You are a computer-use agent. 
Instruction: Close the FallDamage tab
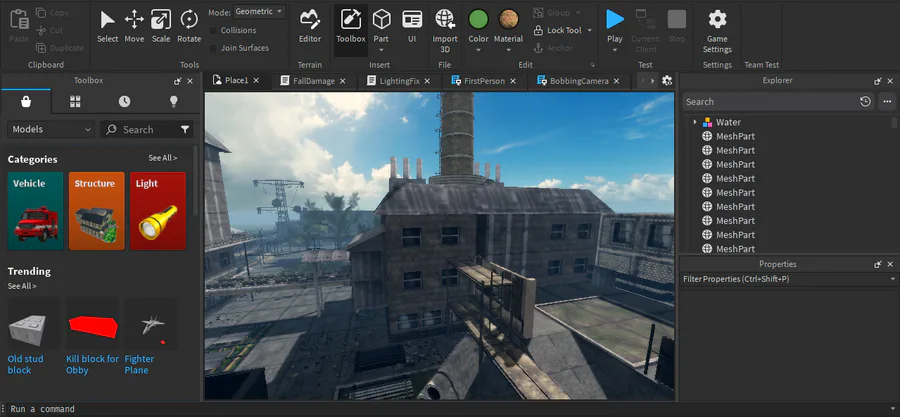pos(343,81)
